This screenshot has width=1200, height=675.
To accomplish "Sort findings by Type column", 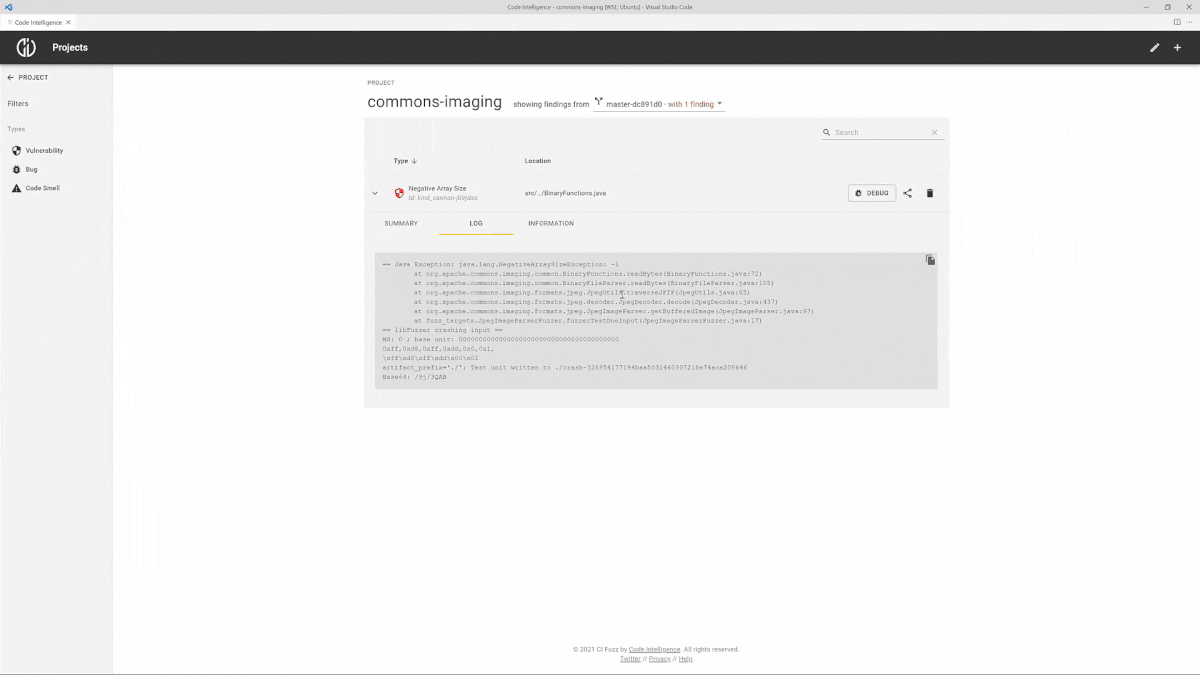I will (x=405, y=160).
